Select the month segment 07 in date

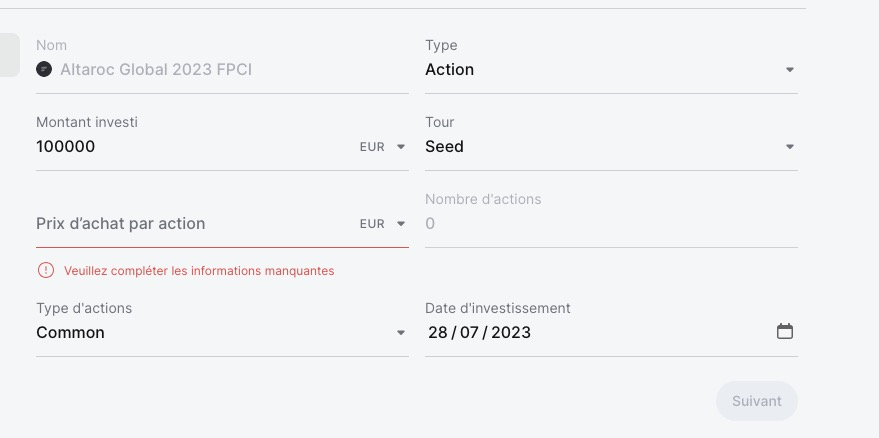pos(469,333)
